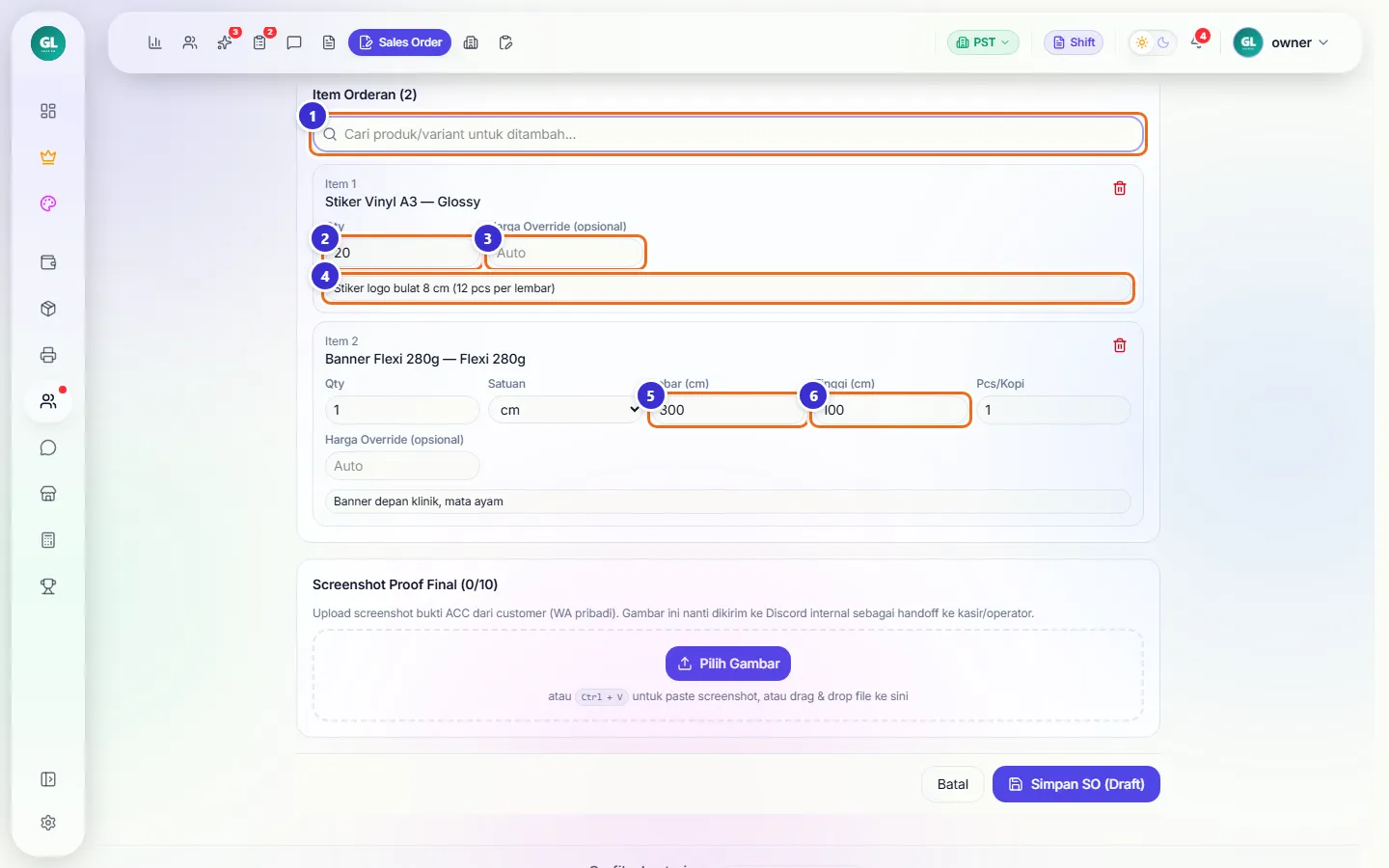Switch to dark mode with moon icon
The image size is (1389, 868).
(x=1163, y=42)
